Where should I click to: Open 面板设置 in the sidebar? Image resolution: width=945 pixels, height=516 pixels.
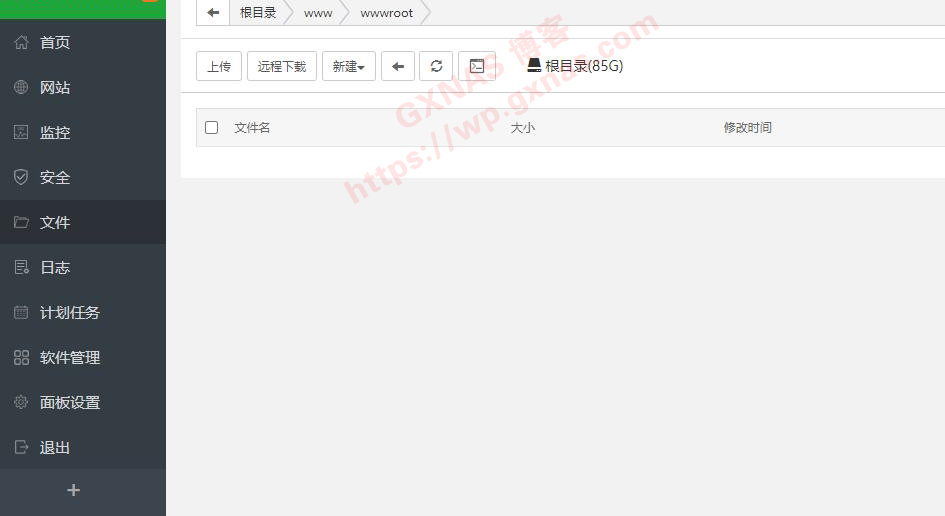[69, 402]
